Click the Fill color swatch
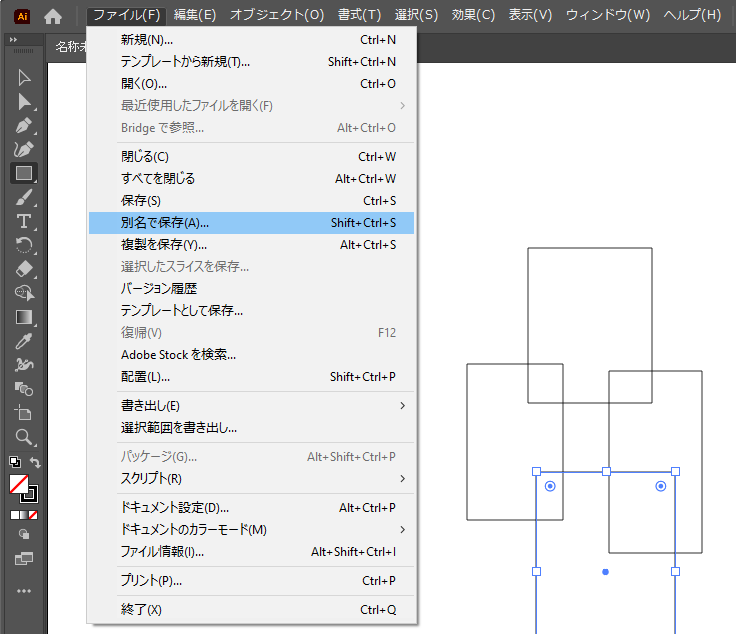The height and width of the screenshot is (634, 736). coord(18,484)
